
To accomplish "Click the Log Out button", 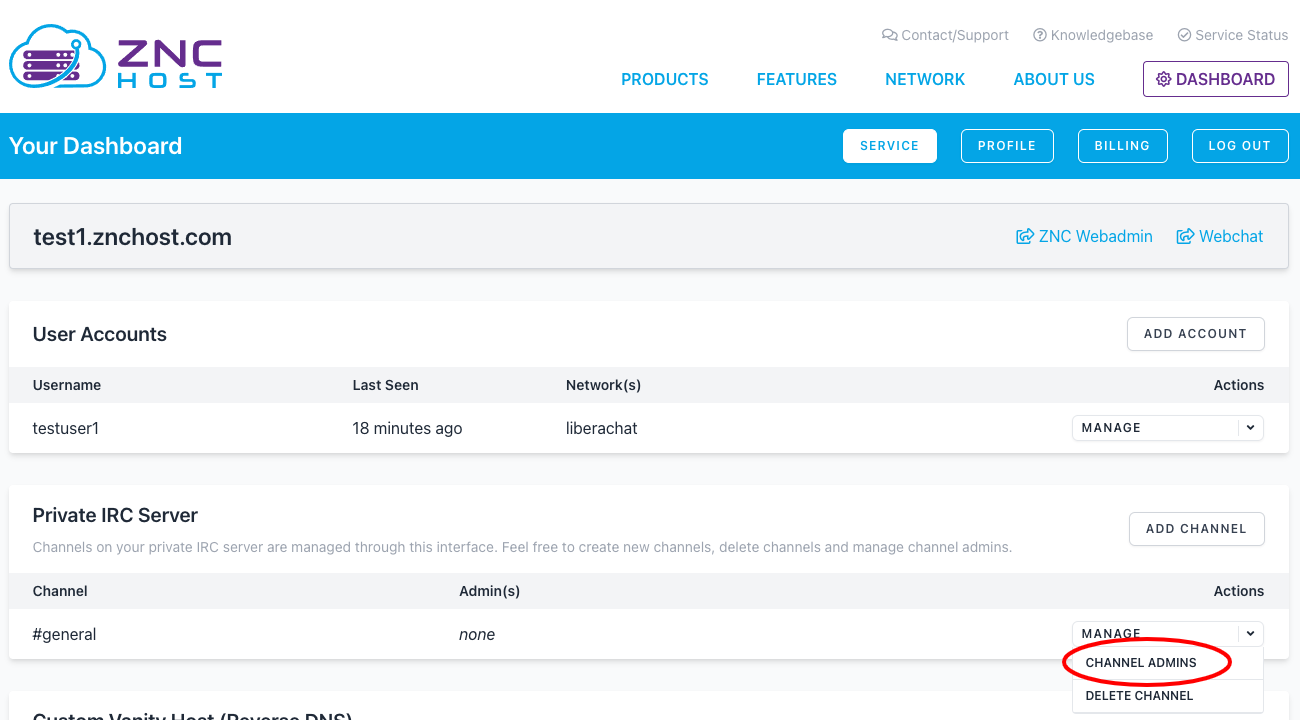I will pos(1239,146).
